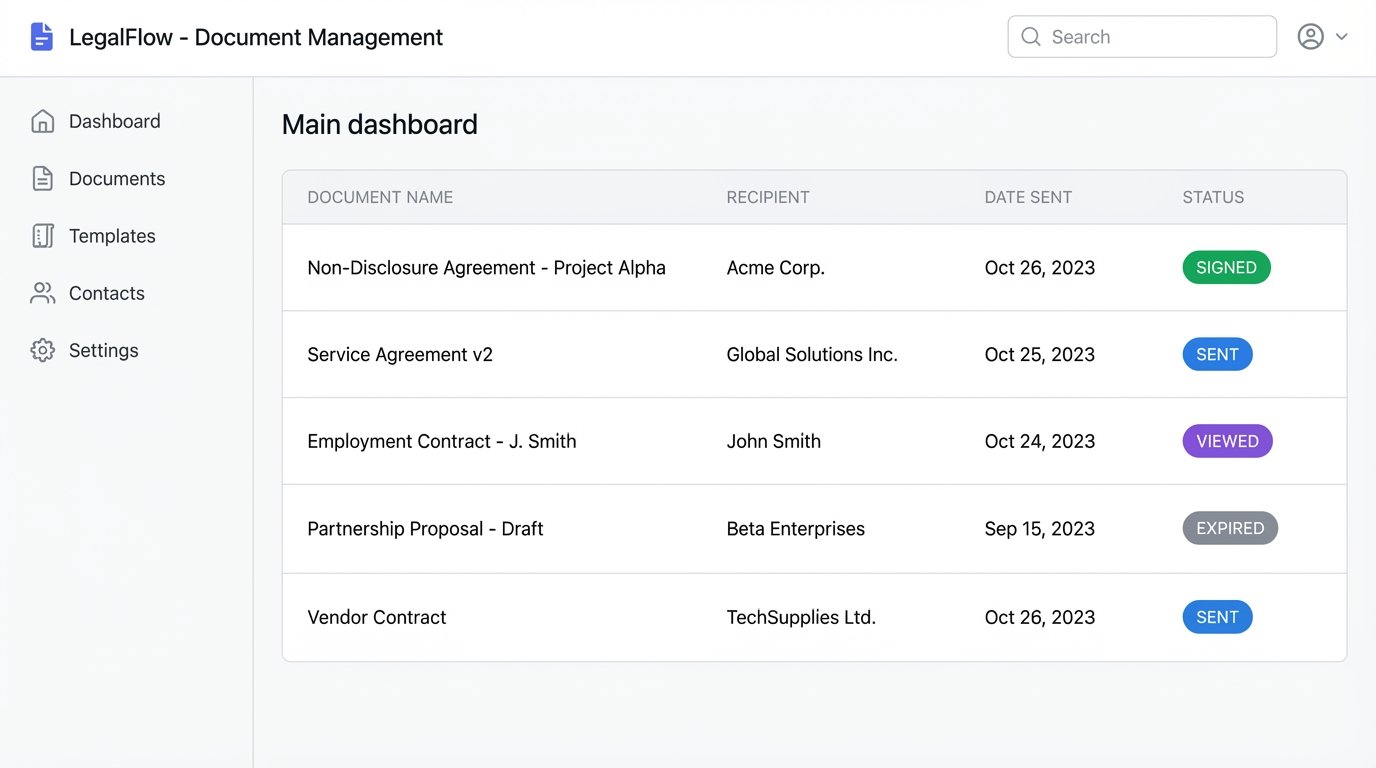Click the user profile avatar icon
Image resolution: width=1376 pixels, height=768 pixels.
tap(1311, 36)
